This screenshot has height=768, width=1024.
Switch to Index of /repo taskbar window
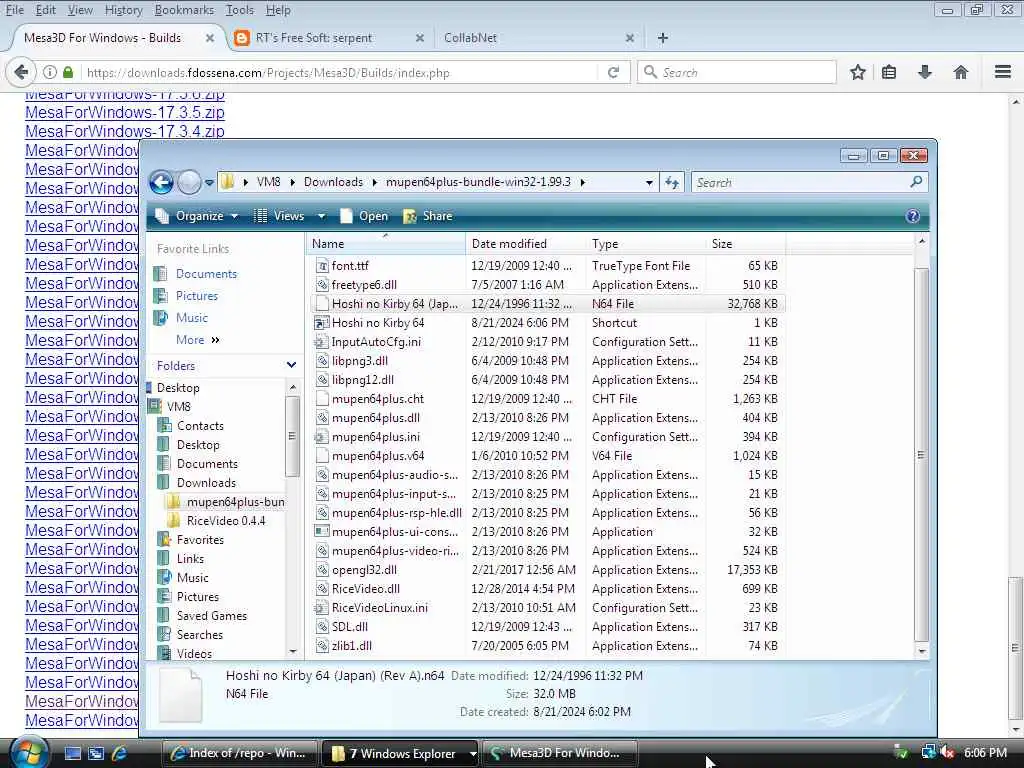pyautogui.click(x=239, y=753)
